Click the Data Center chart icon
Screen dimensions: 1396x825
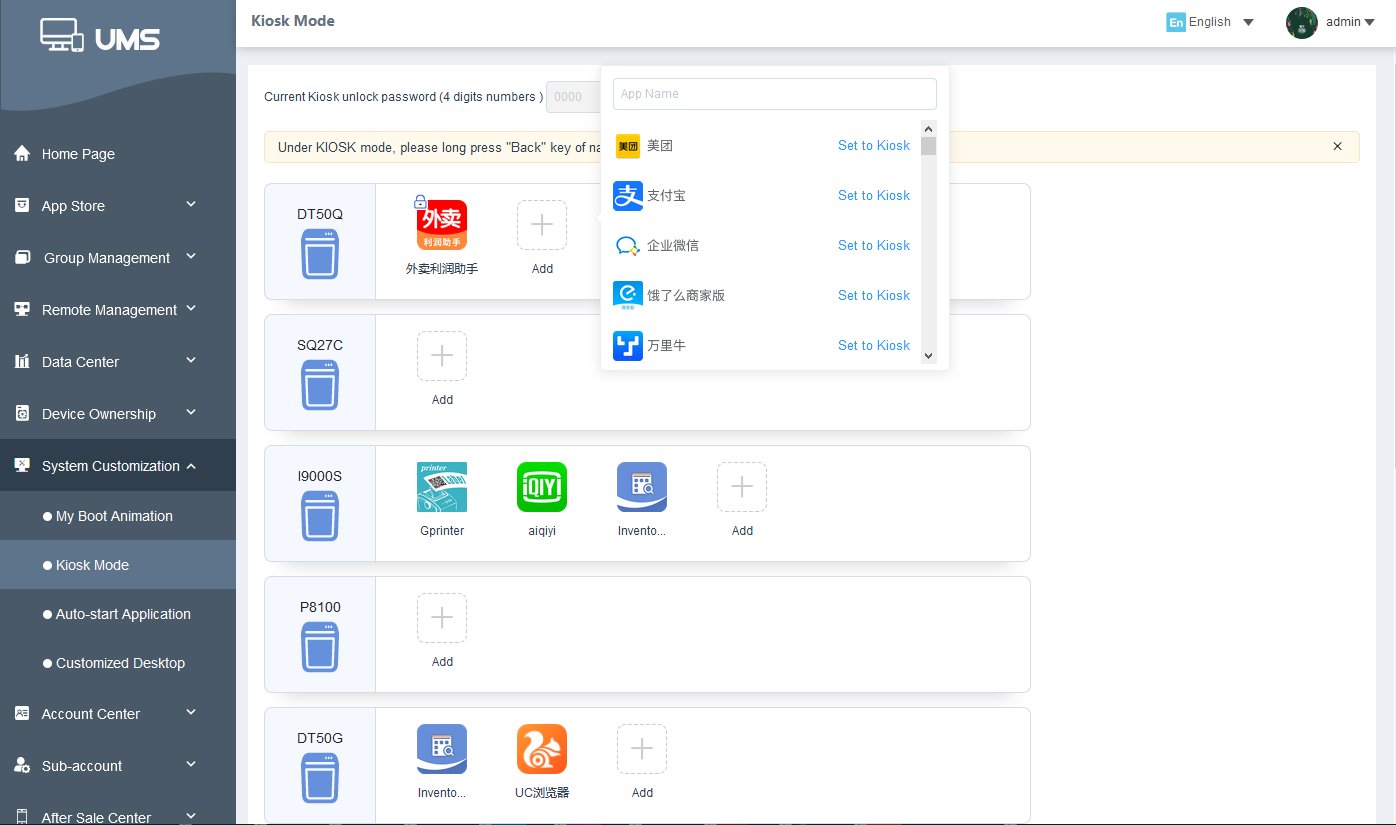click(x=22, y=362)
